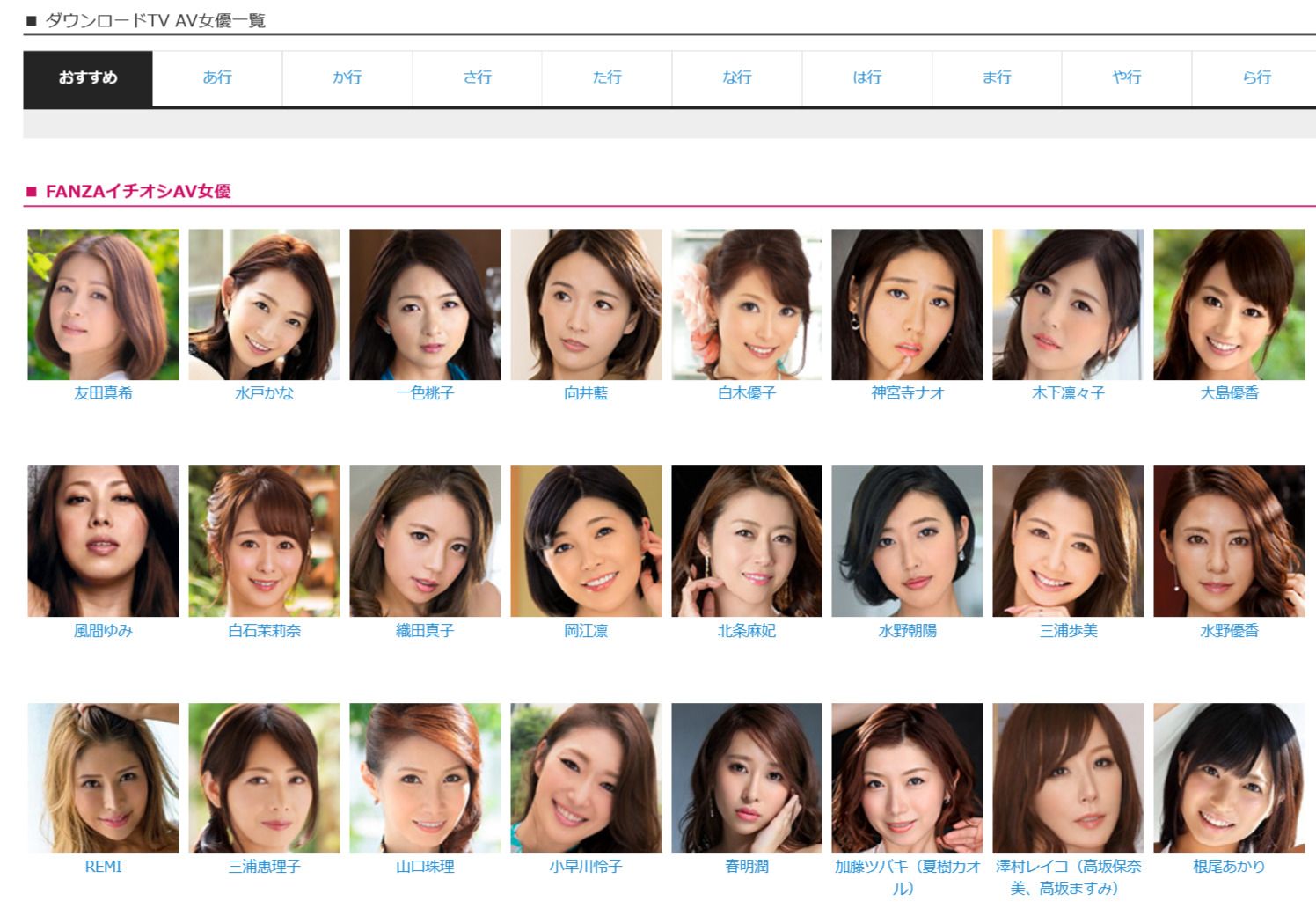Click the 神宮寺ナオ thumbnail image
Viewport: 1316px width, 916px height.
[907, 304]
